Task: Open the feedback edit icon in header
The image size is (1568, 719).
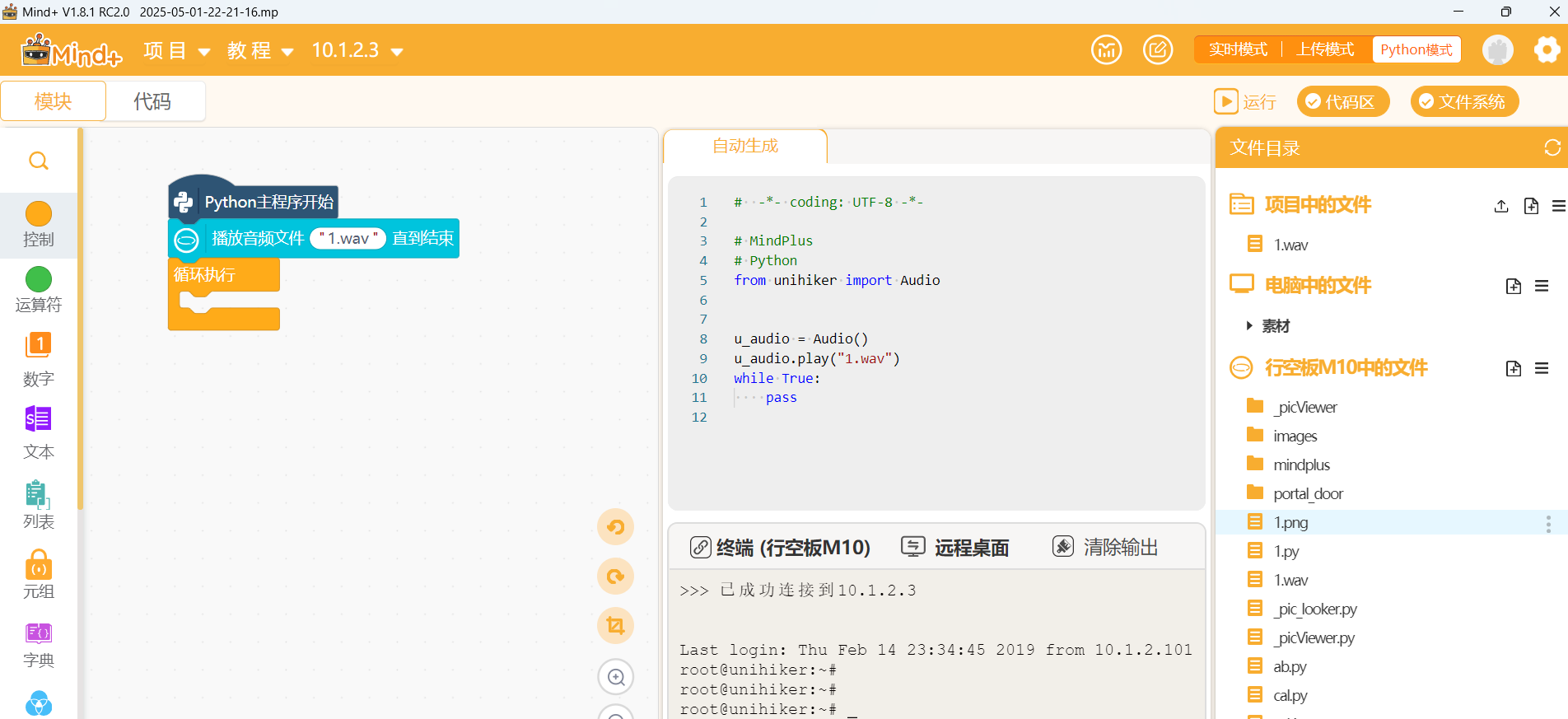Action: (1158, 50)
